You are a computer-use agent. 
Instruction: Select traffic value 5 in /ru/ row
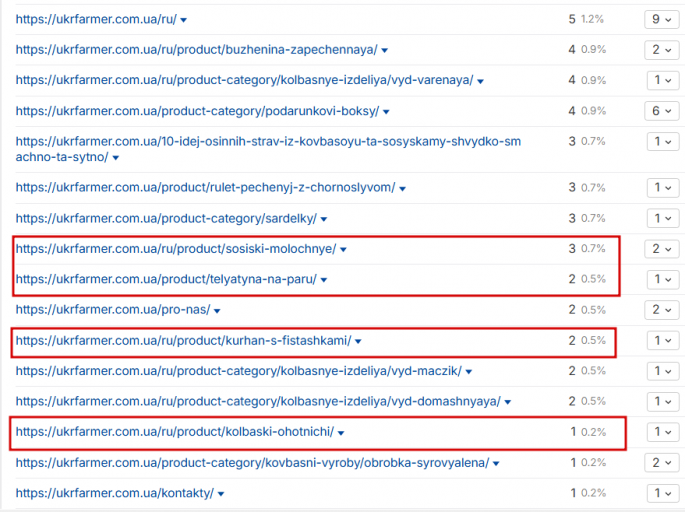click(x=572, y=19)
